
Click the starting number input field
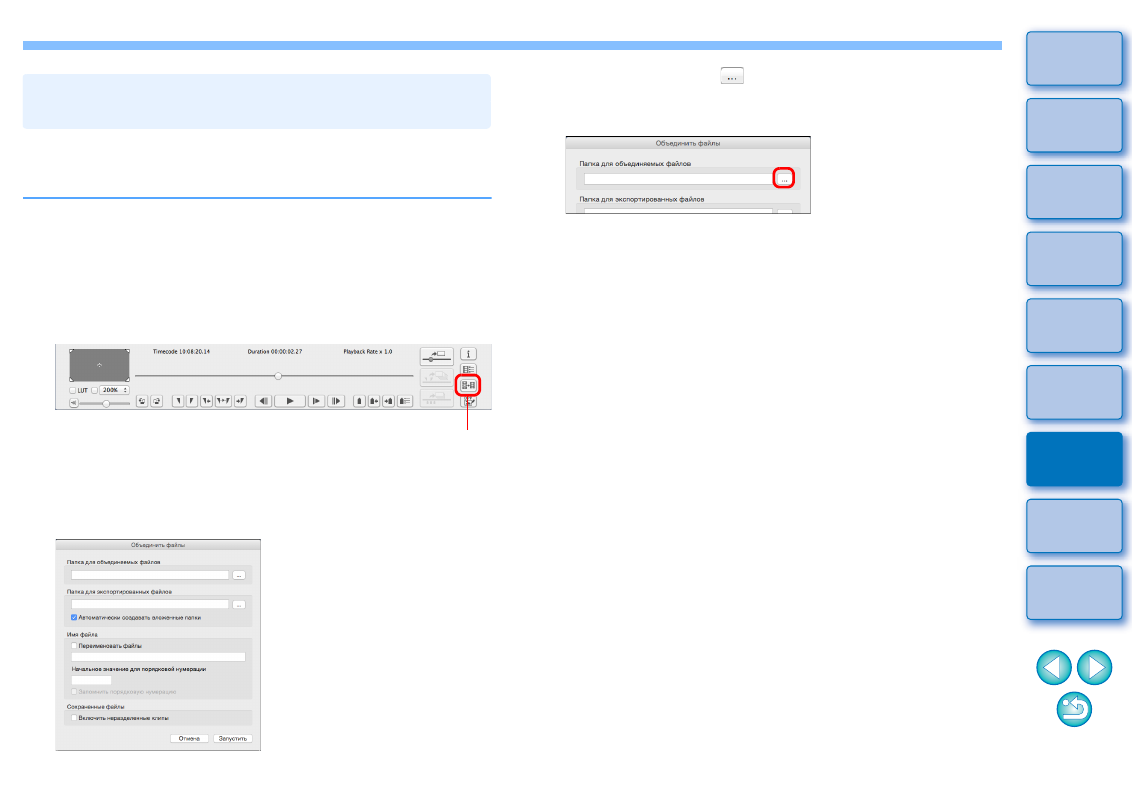point(92,680)
